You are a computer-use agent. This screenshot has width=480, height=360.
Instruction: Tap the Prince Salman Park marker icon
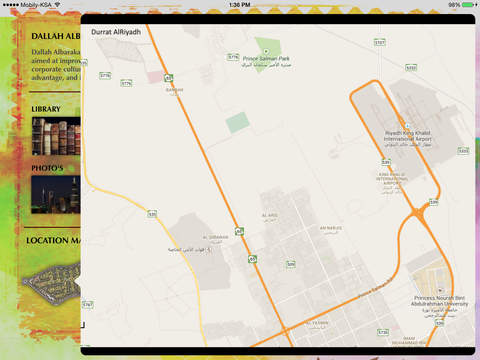(x=266, y=51)
